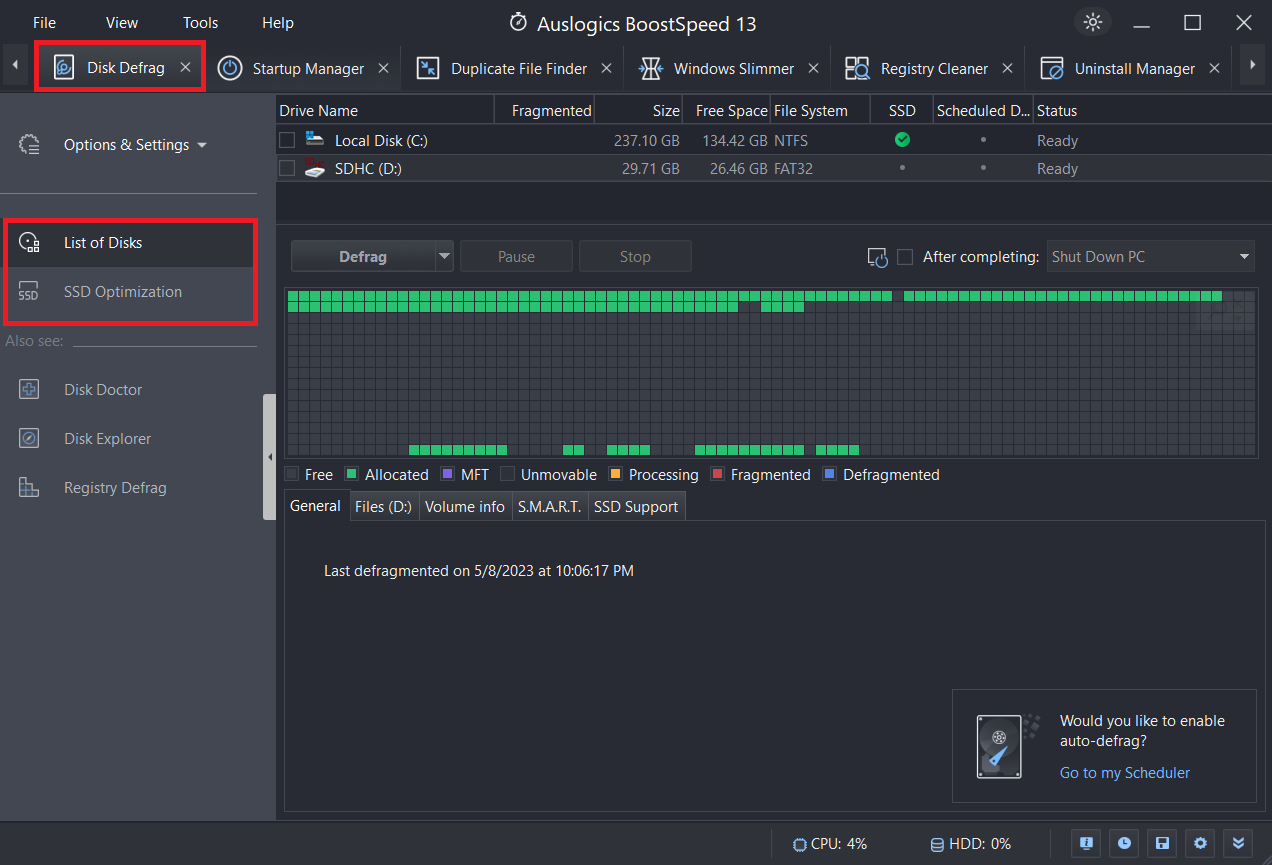Close the Registry Cleaner tab

pos(1007,68)
